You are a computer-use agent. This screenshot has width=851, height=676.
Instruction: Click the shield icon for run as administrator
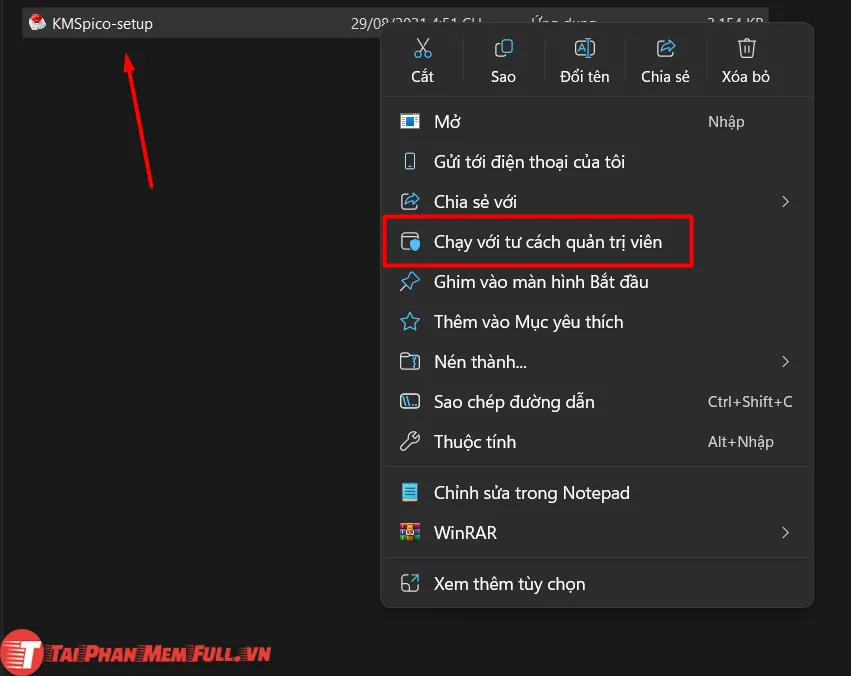point(410,242)
